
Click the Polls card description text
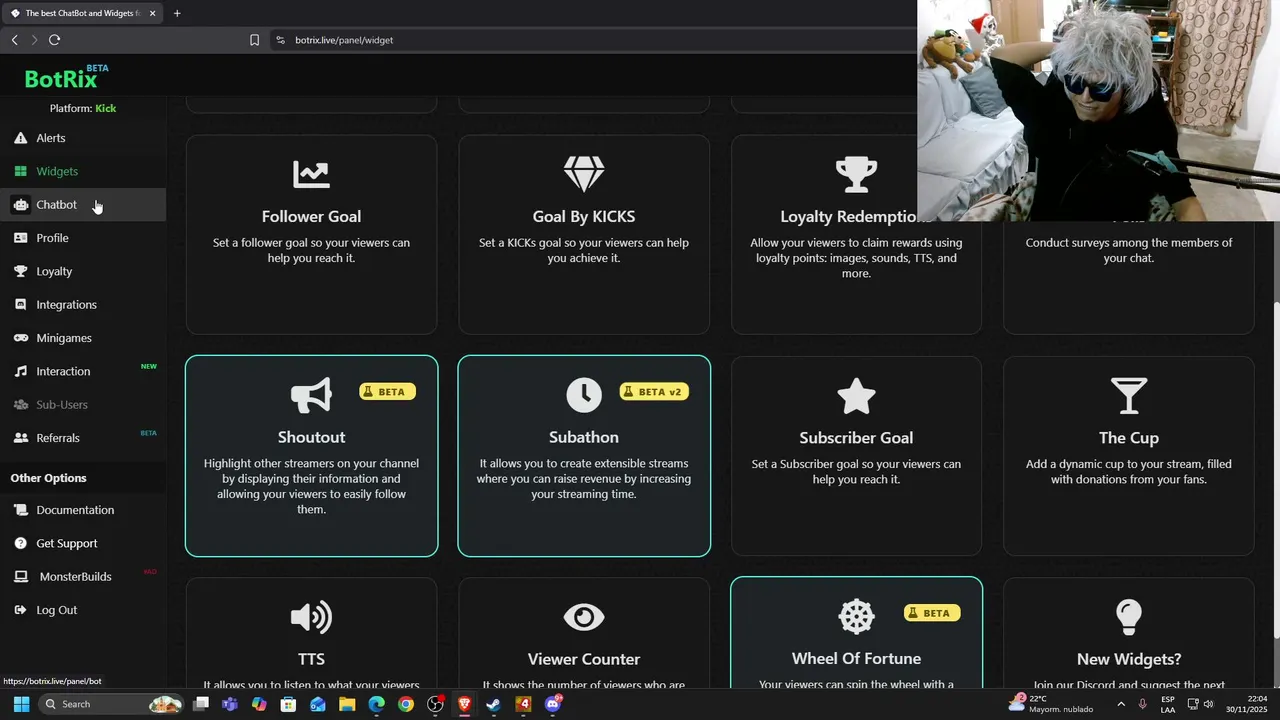tap(1129, 250)
